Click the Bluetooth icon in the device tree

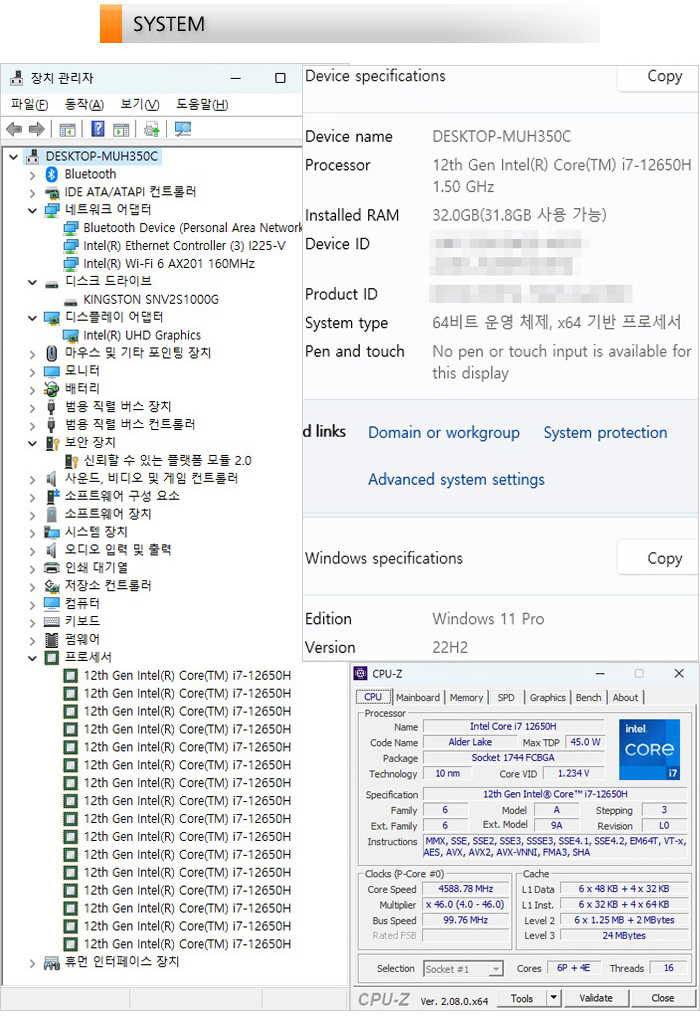tap(52, 174)
